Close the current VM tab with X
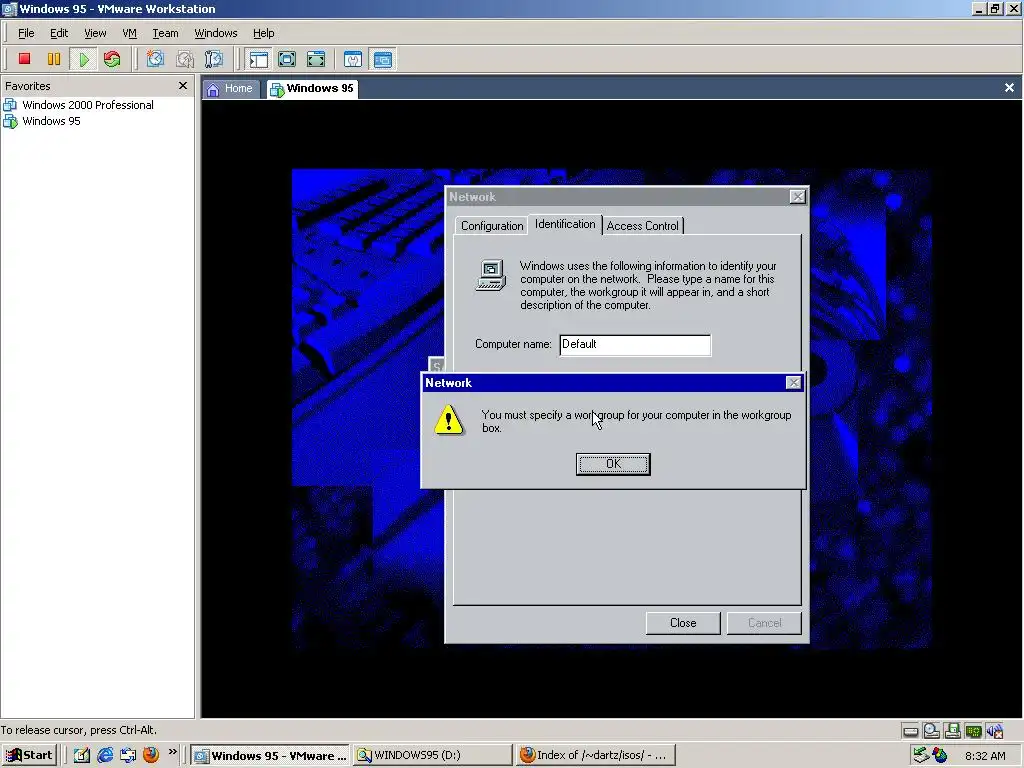The width and height of the screenshot is (1024, 768). click(1009, 88)
